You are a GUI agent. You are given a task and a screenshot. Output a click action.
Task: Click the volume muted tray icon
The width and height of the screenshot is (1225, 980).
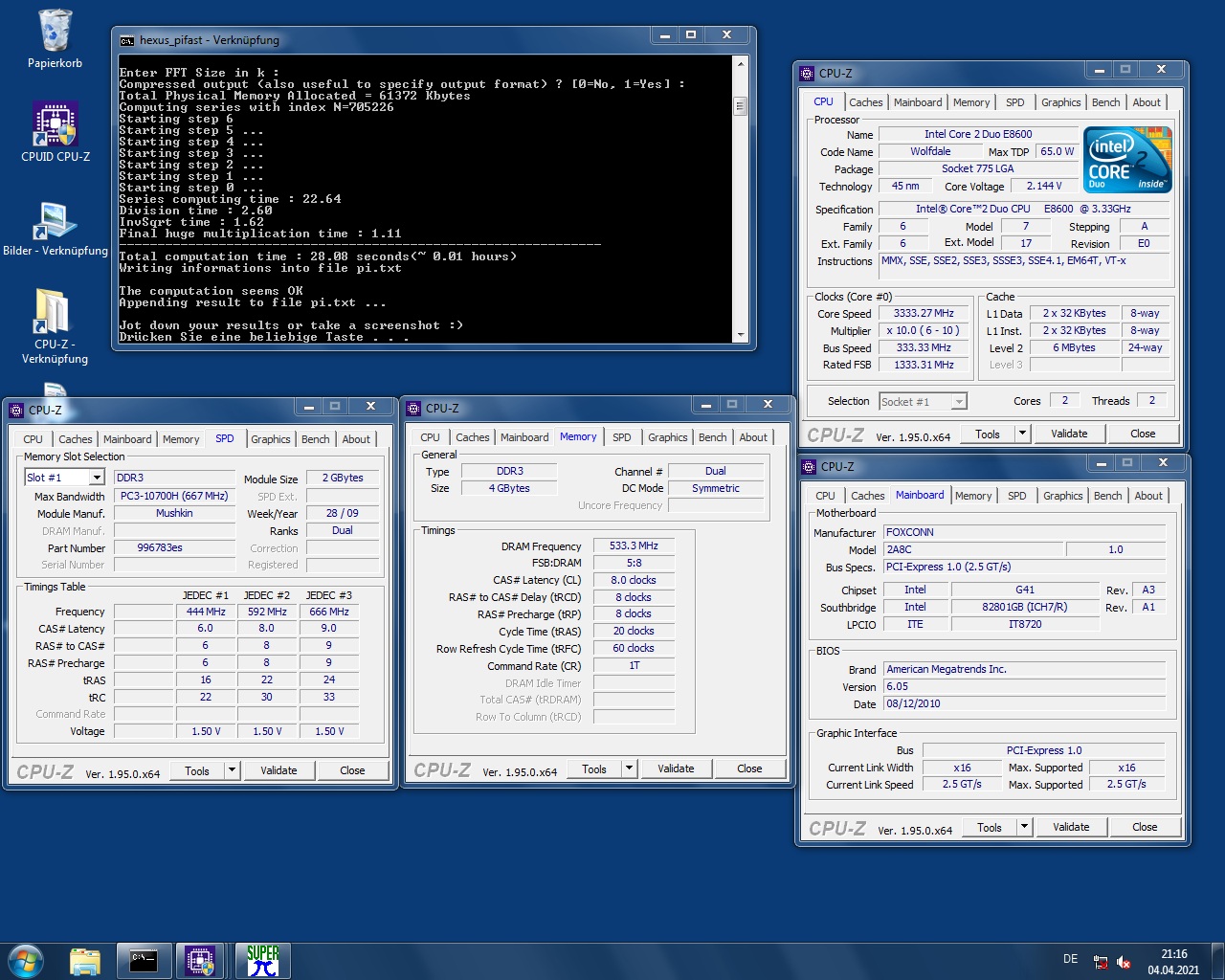(x=1124, y=962)
